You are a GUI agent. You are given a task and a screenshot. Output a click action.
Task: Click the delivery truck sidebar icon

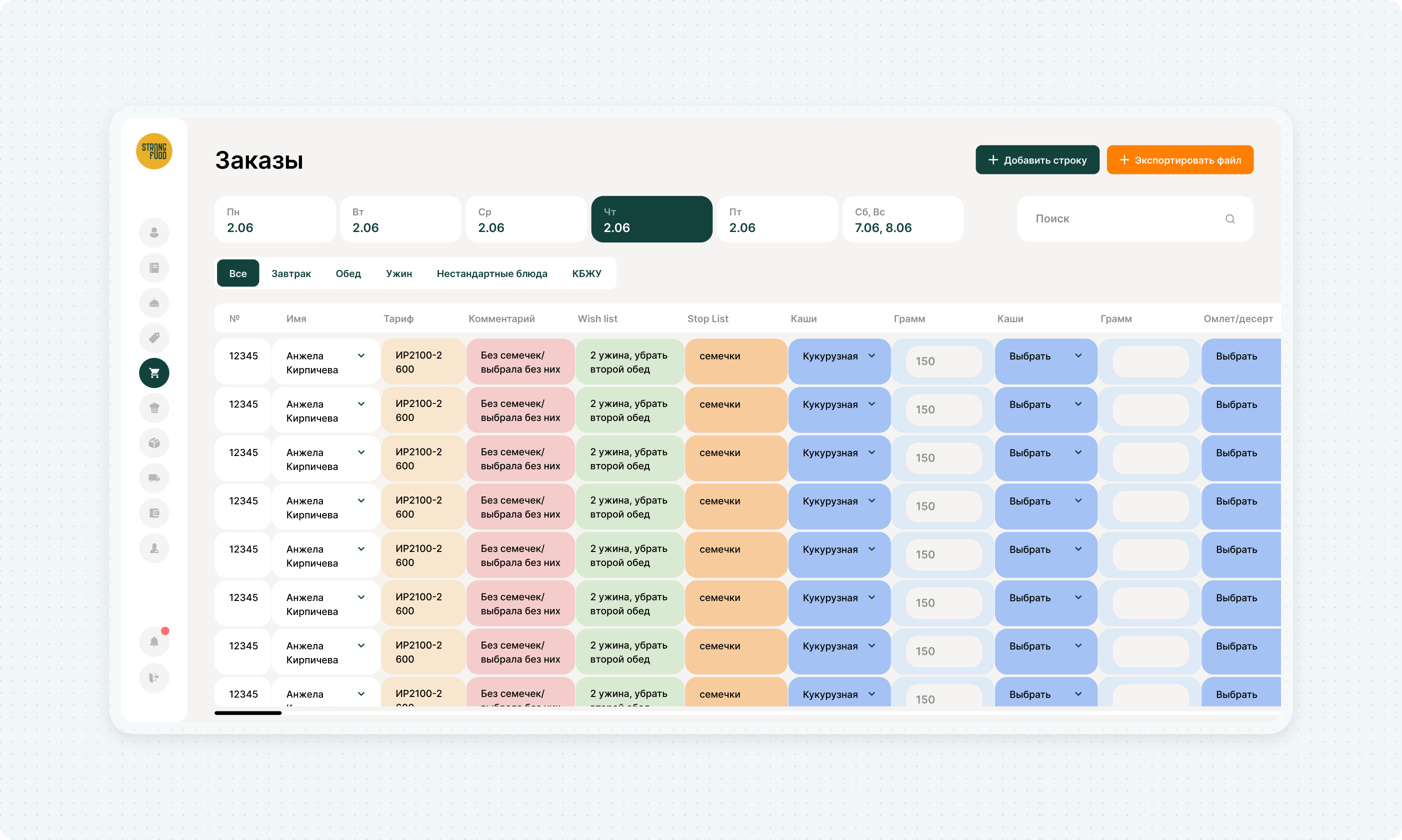[154, 478]
